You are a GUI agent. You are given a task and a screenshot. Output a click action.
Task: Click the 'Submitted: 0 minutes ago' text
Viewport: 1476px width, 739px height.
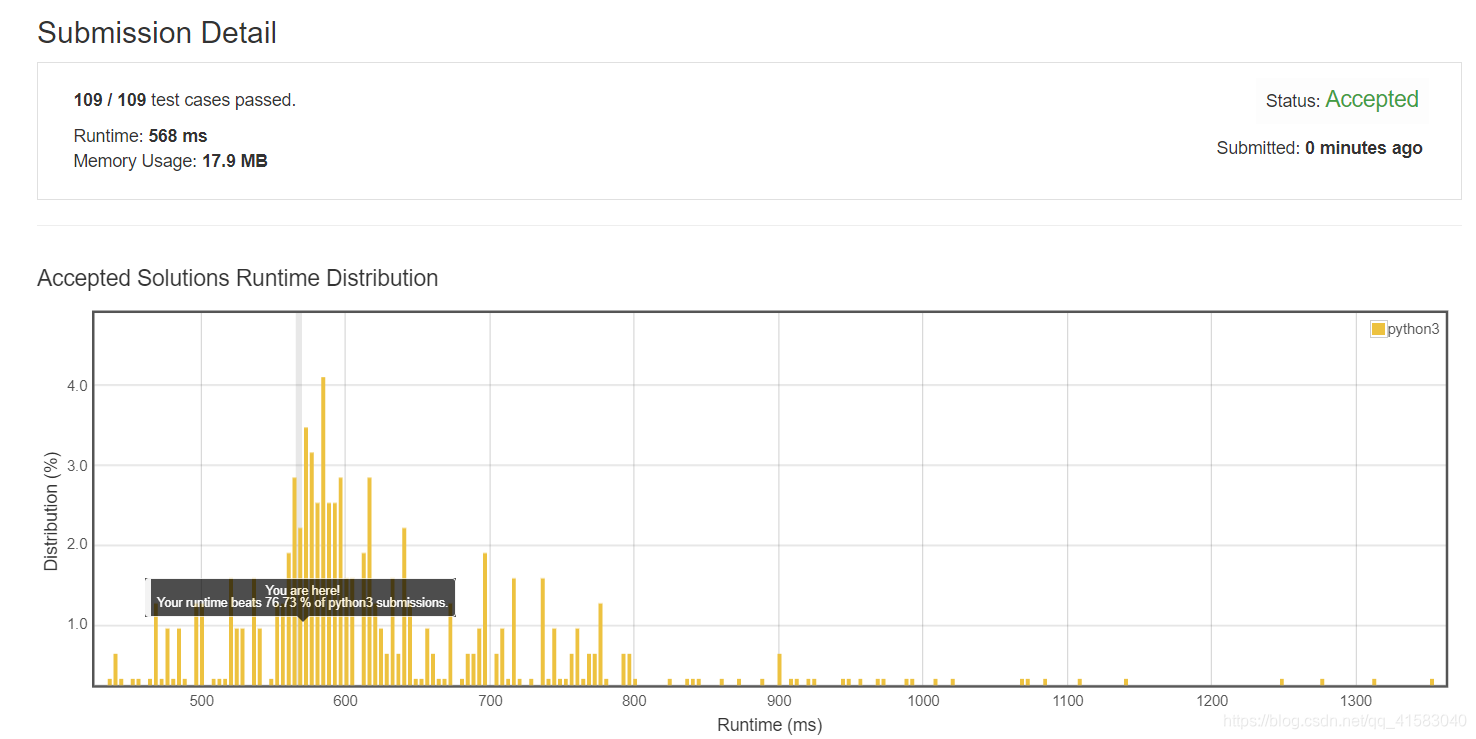1319,148
